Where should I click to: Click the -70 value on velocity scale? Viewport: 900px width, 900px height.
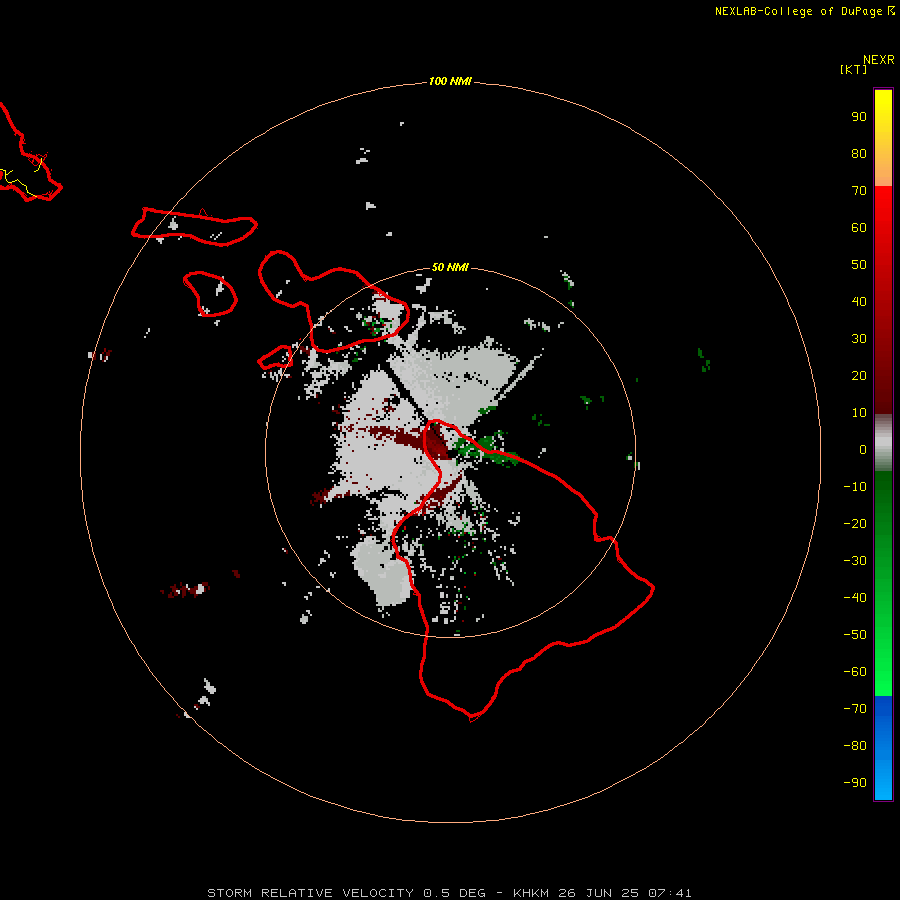(855, 708)
